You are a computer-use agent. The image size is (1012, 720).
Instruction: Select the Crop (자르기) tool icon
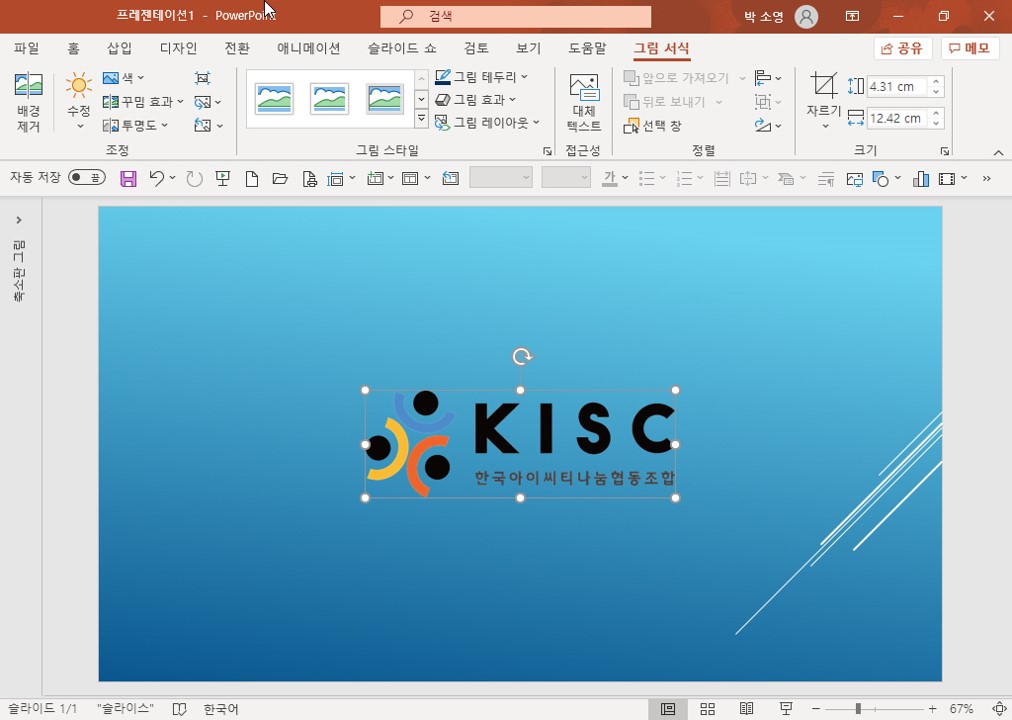(824, 85)
